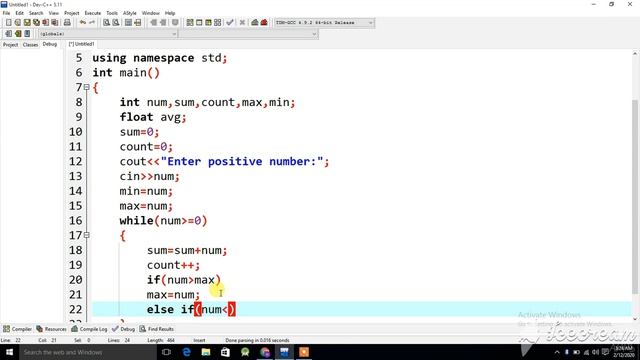Collapse the code fold at line 7

[87, 87]
